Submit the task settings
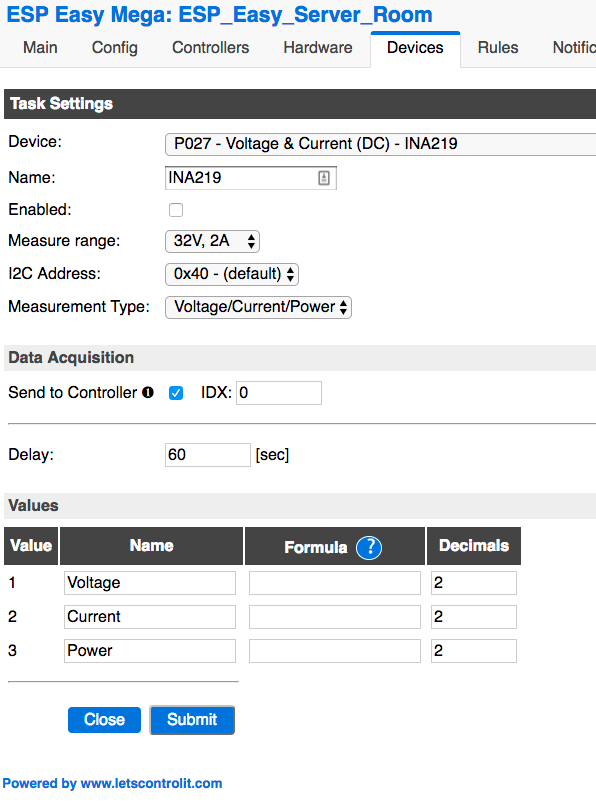The height and width of the screenshot is (808, 596). click(192, 719)
